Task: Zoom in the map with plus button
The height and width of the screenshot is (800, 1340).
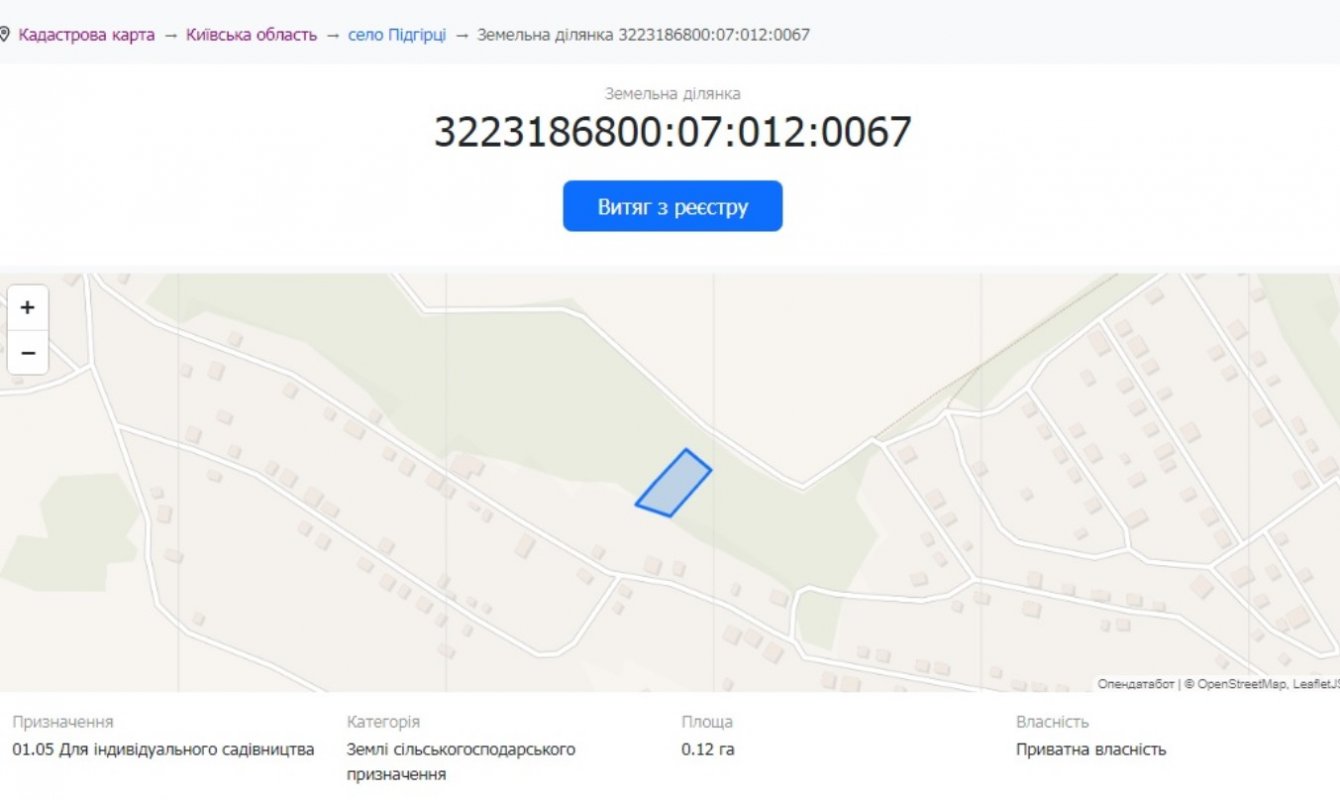Action: coord(28,308)
